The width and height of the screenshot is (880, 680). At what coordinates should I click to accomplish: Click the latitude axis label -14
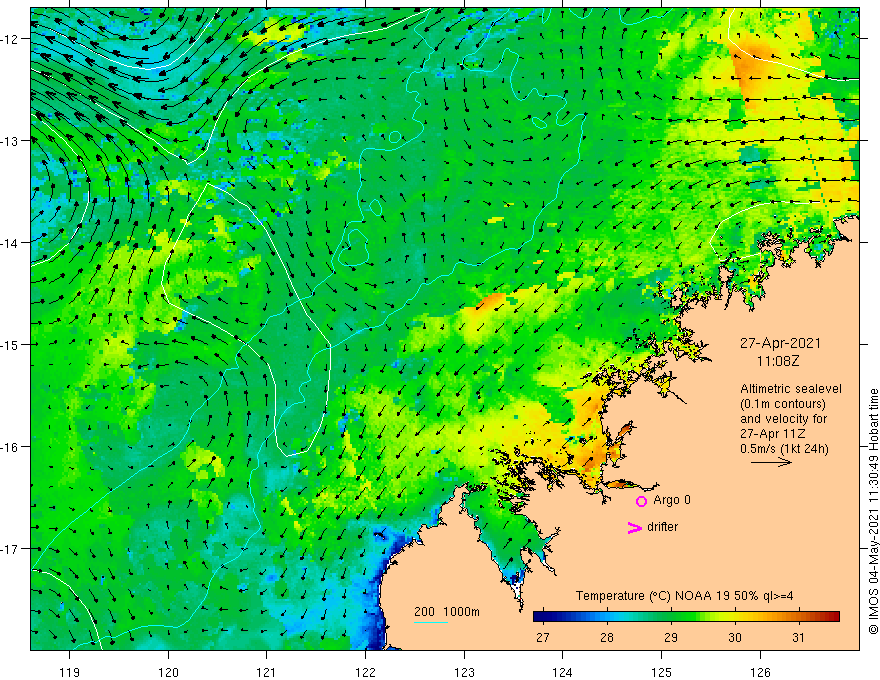click(10, 243)
